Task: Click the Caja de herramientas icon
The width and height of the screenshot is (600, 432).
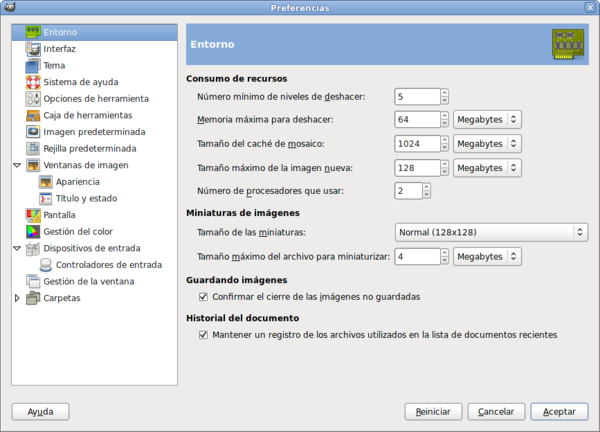Action: tap(33, 115)
